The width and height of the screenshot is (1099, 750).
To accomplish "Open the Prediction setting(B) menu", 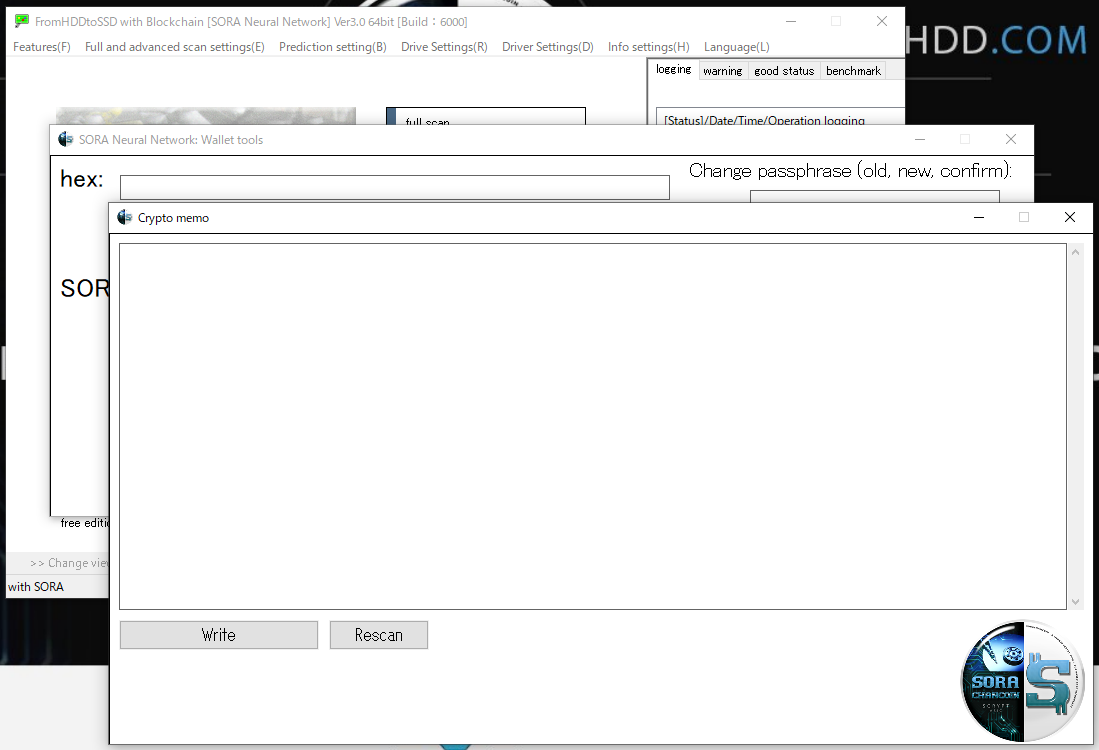I will [333, 47].
